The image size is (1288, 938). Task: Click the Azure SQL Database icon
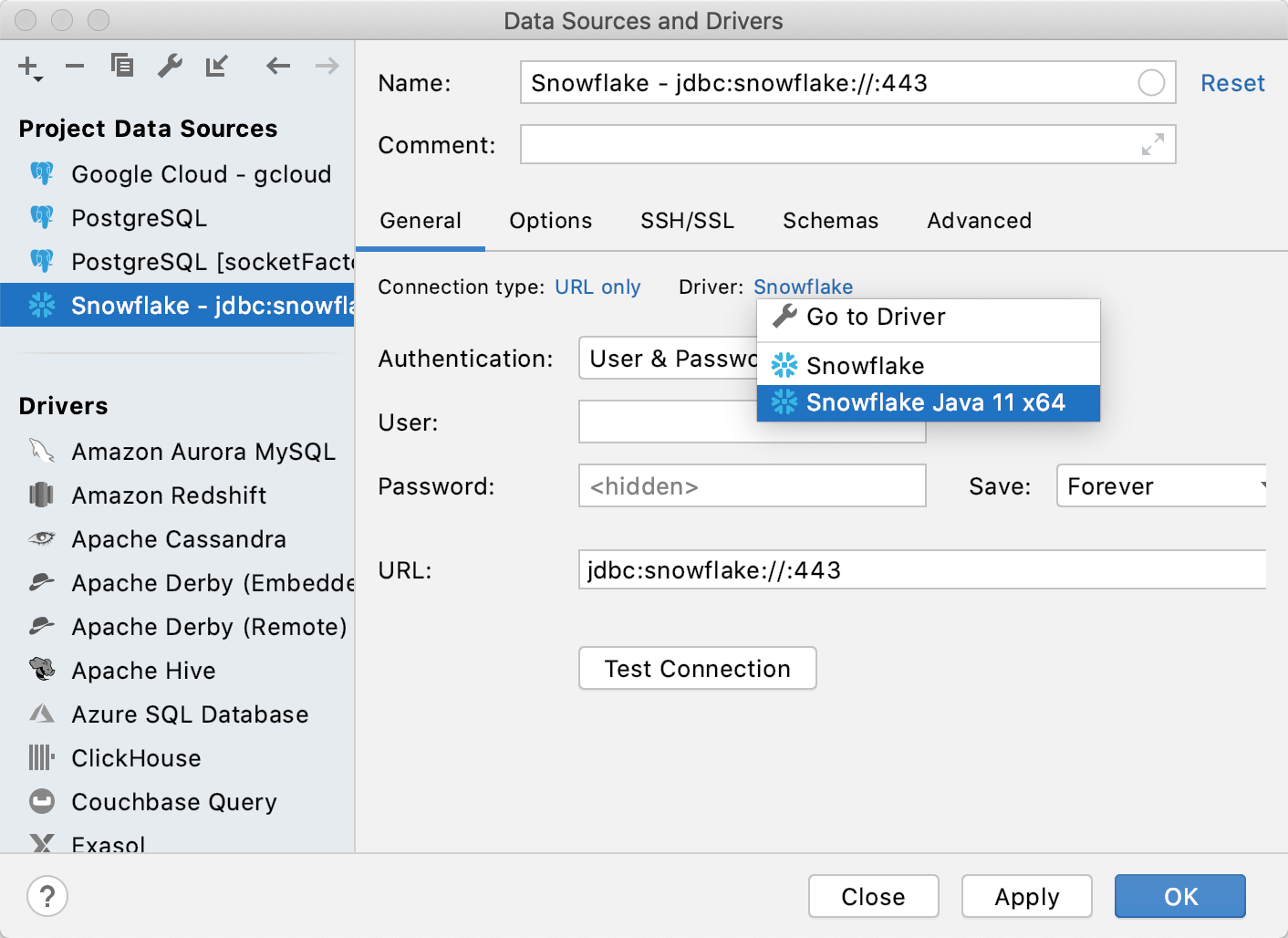42,714
